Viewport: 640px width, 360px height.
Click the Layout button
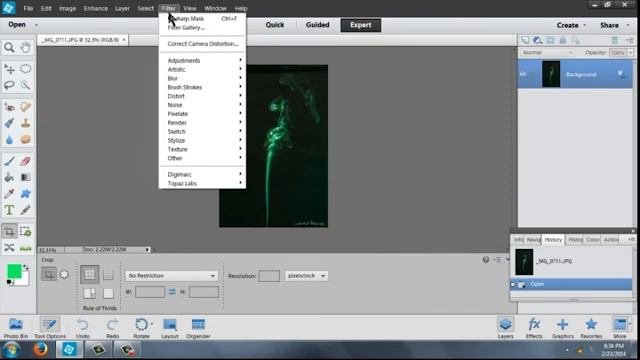[x=170, y=328]
